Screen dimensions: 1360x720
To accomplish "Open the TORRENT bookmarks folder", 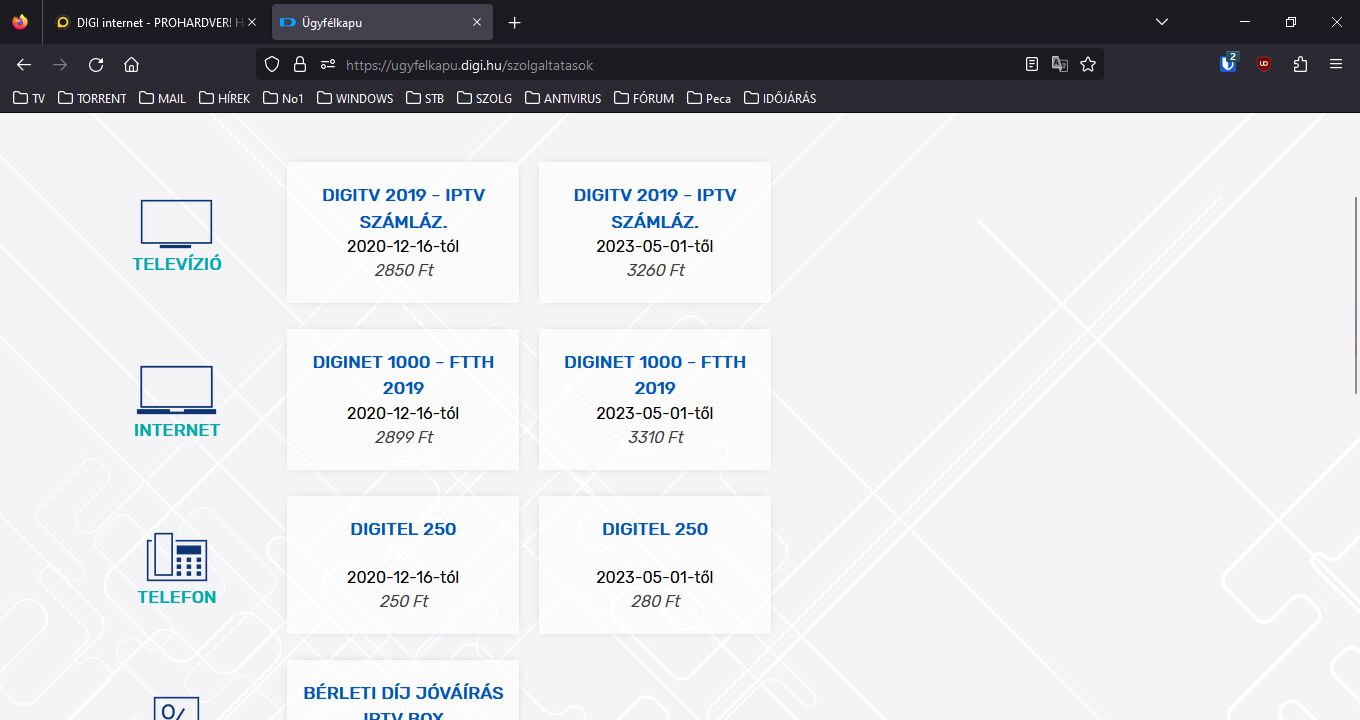I will (92, 98).
